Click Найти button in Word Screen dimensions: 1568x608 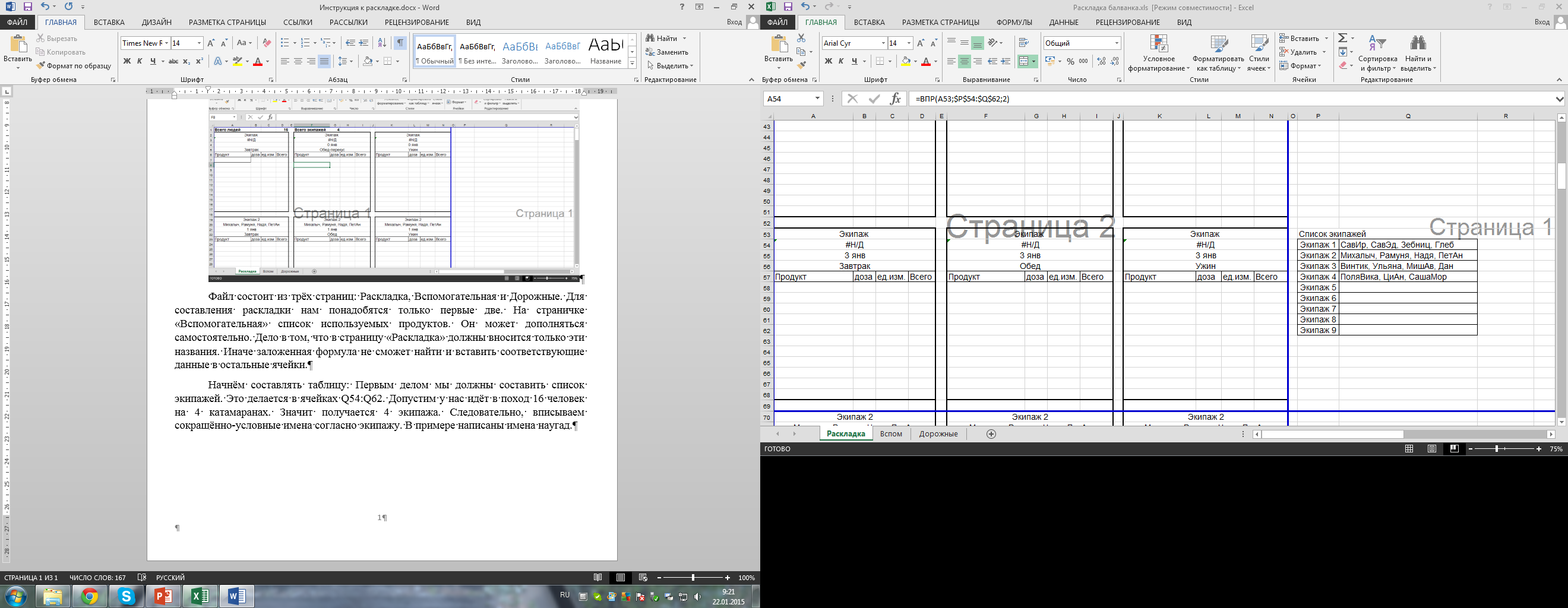pos(662,39)
